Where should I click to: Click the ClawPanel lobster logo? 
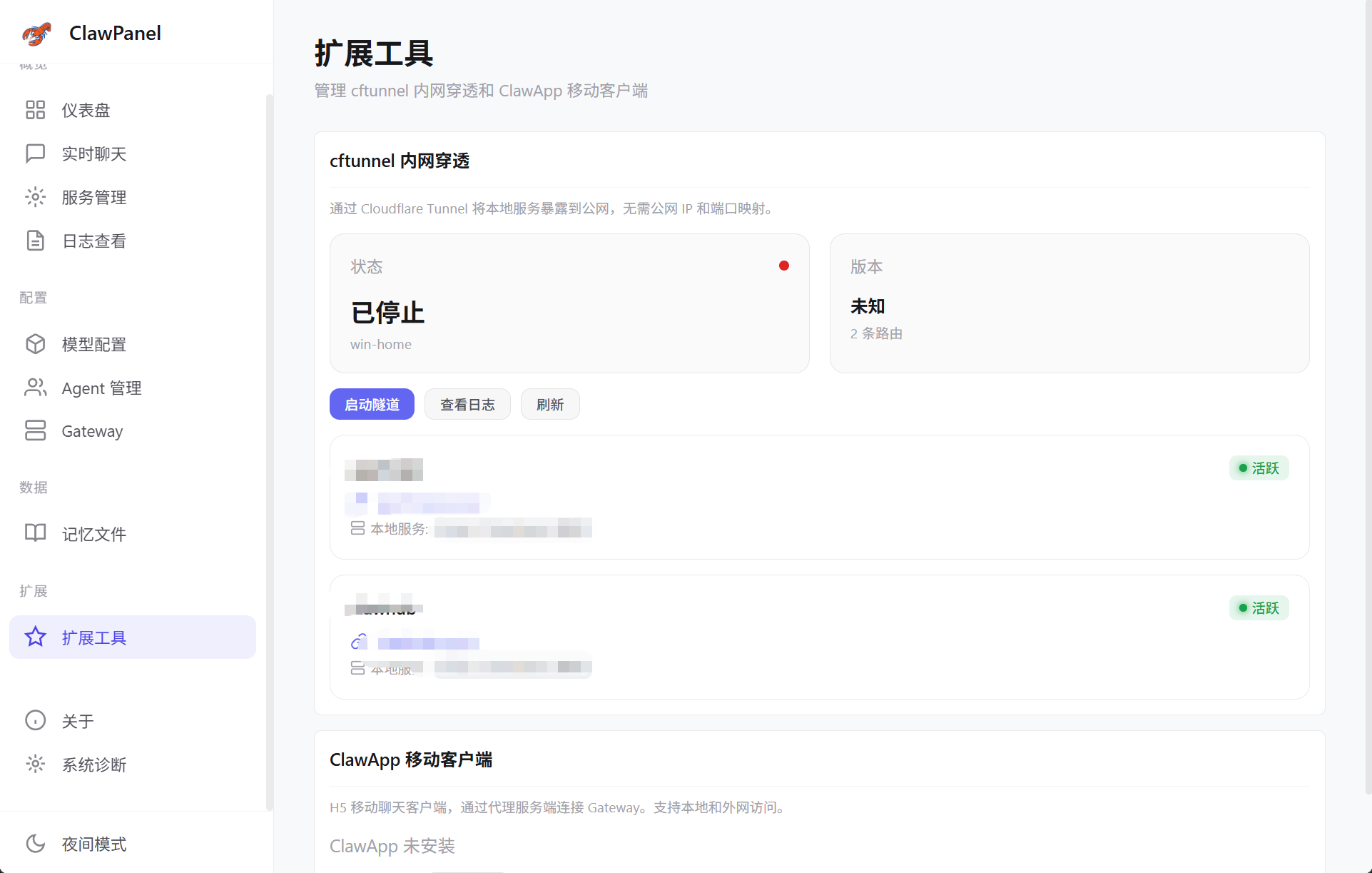coord(36,33)
